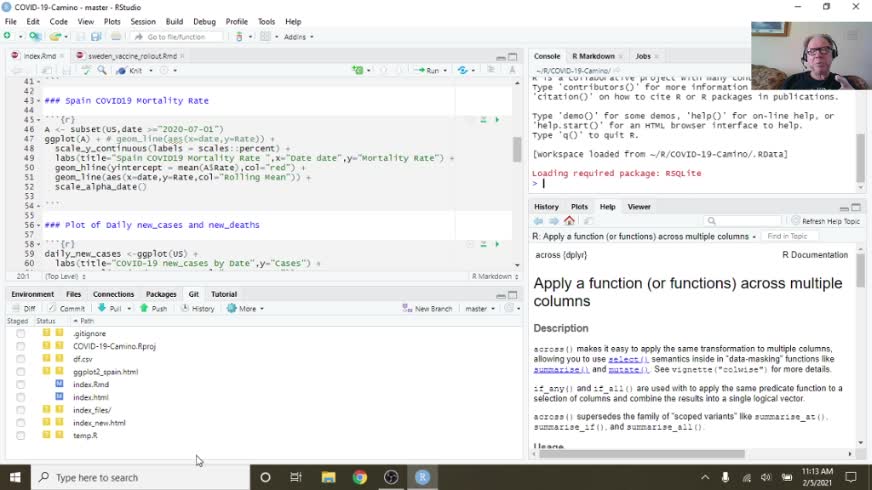
Task: Open the Addins dropdown
Action: (x=299, y=37)
